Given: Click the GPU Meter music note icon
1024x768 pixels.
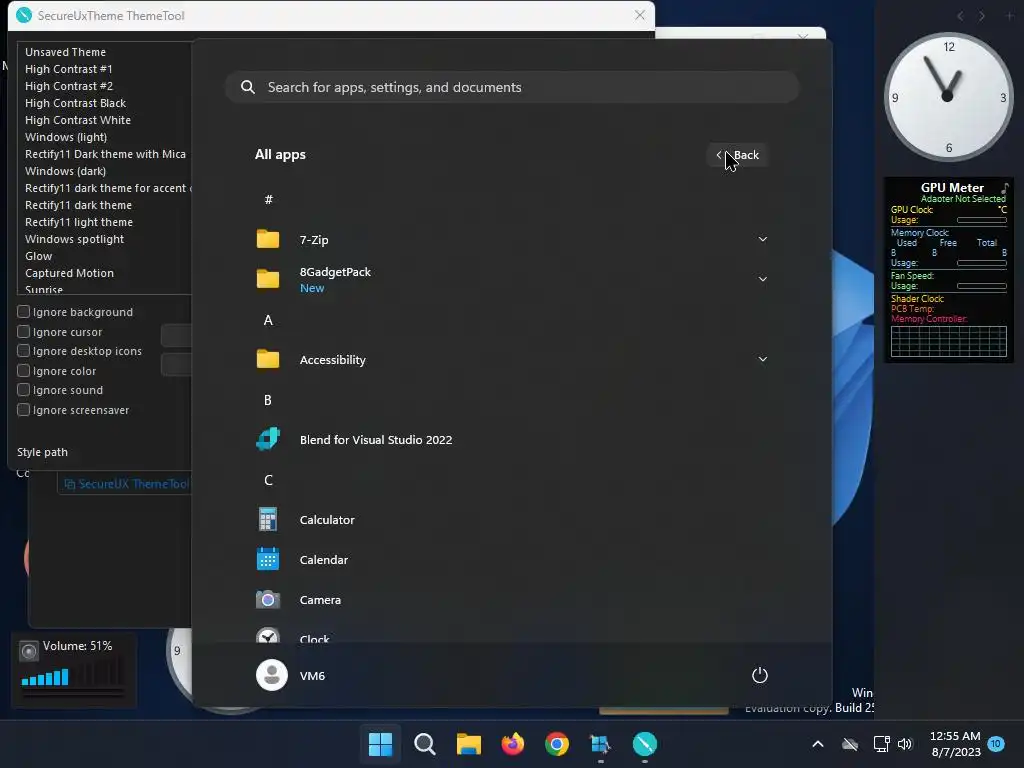Looking at the screenshot, I should (1004, 187).
